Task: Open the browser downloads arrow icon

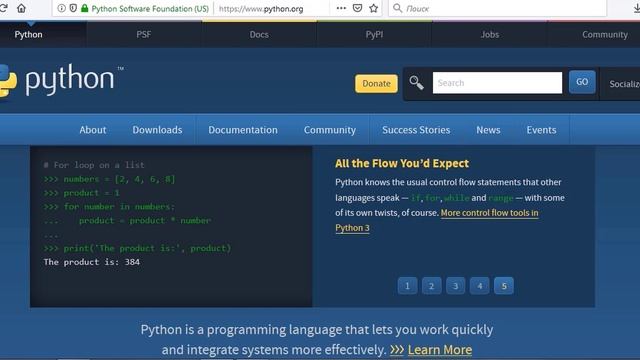Action: click(636, 8)
